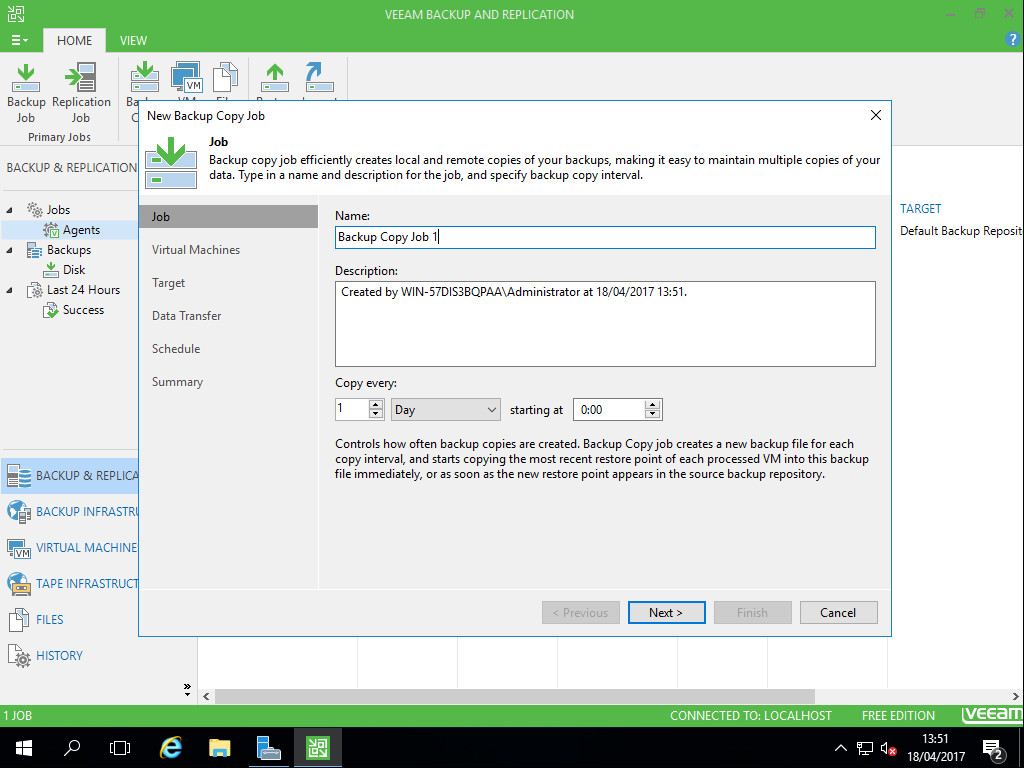Open the main hamburger menu

click(20, 40)
